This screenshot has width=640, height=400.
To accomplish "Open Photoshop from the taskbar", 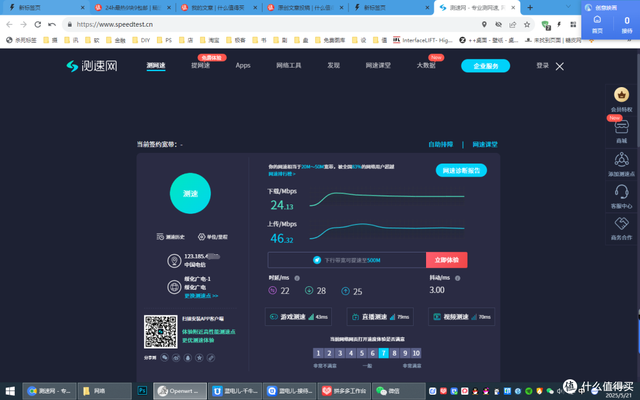I will click(x=142, y=391).
